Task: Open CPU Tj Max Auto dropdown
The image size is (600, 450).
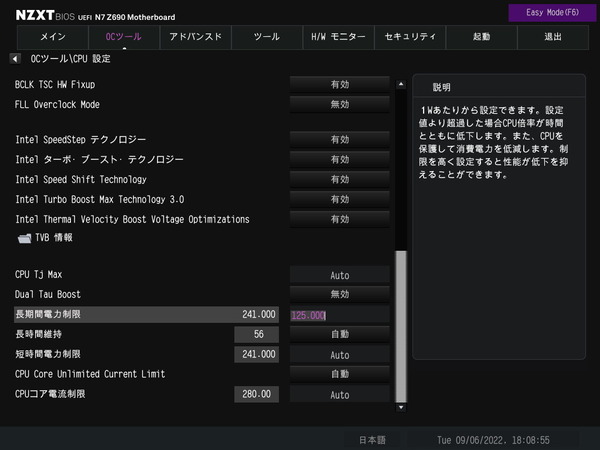Action: [x=339, y=275]
